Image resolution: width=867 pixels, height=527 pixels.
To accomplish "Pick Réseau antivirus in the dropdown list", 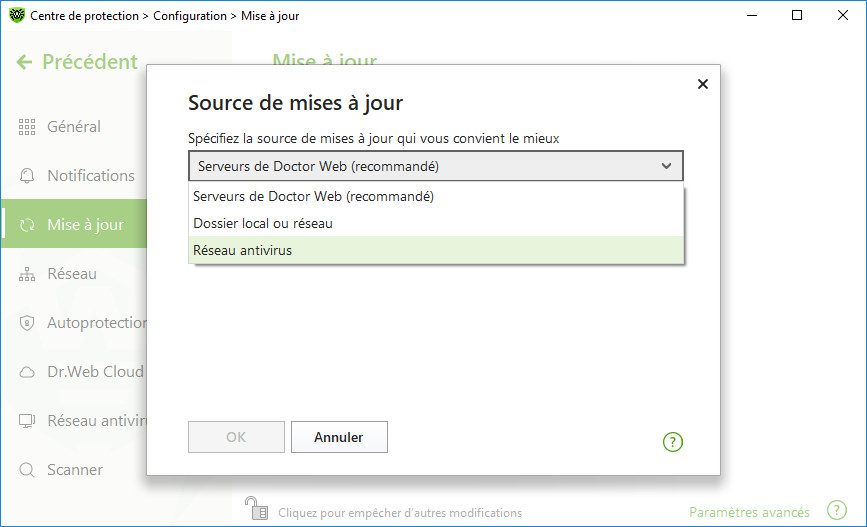I will (x=436, y=251).
